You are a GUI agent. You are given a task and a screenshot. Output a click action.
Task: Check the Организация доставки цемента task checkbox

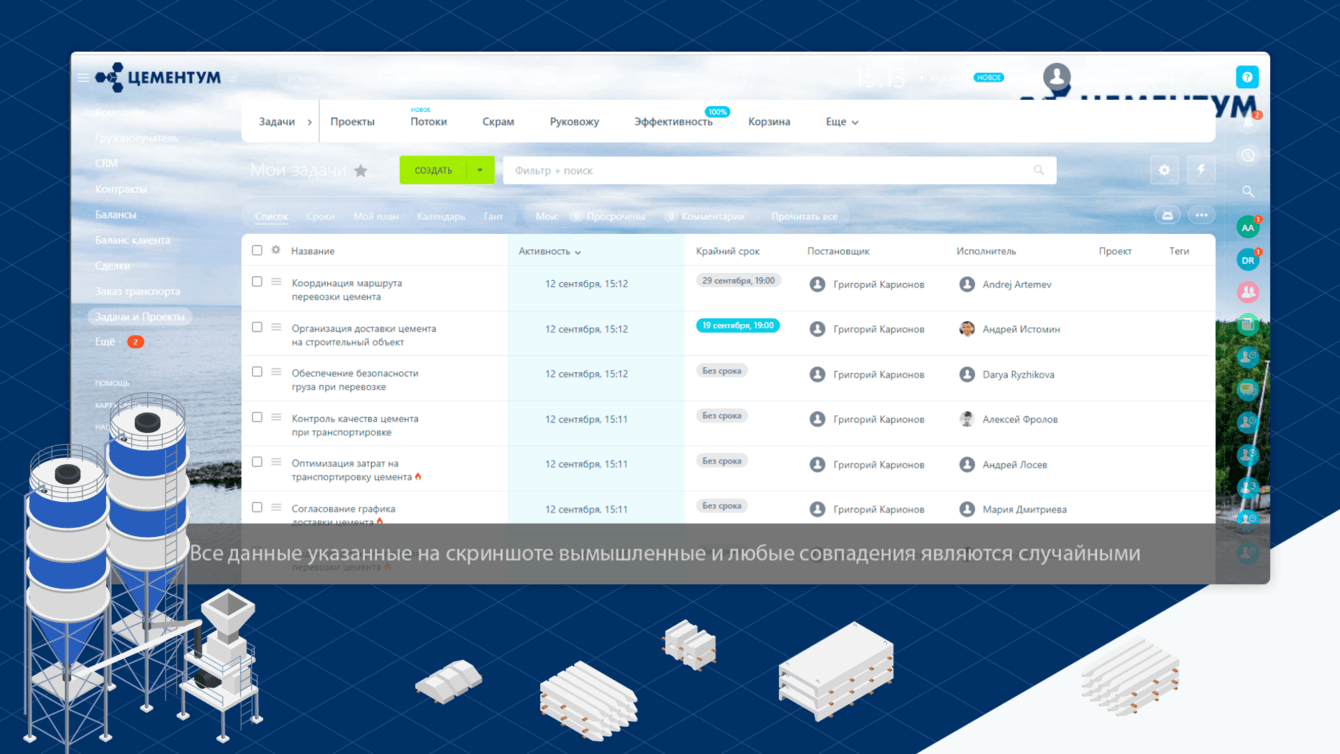(x=257, y=327)
